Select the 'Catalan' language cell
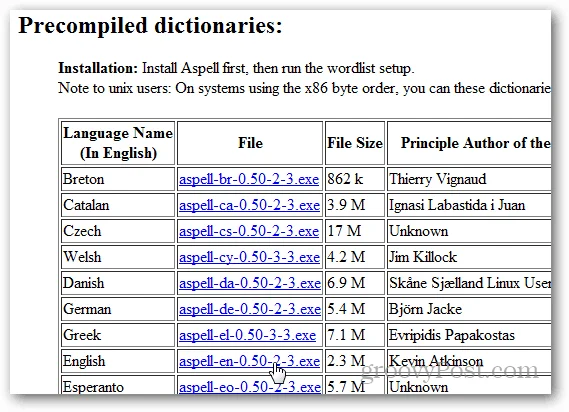The width and height of the screenshot is (569, 412). point(118,205)
